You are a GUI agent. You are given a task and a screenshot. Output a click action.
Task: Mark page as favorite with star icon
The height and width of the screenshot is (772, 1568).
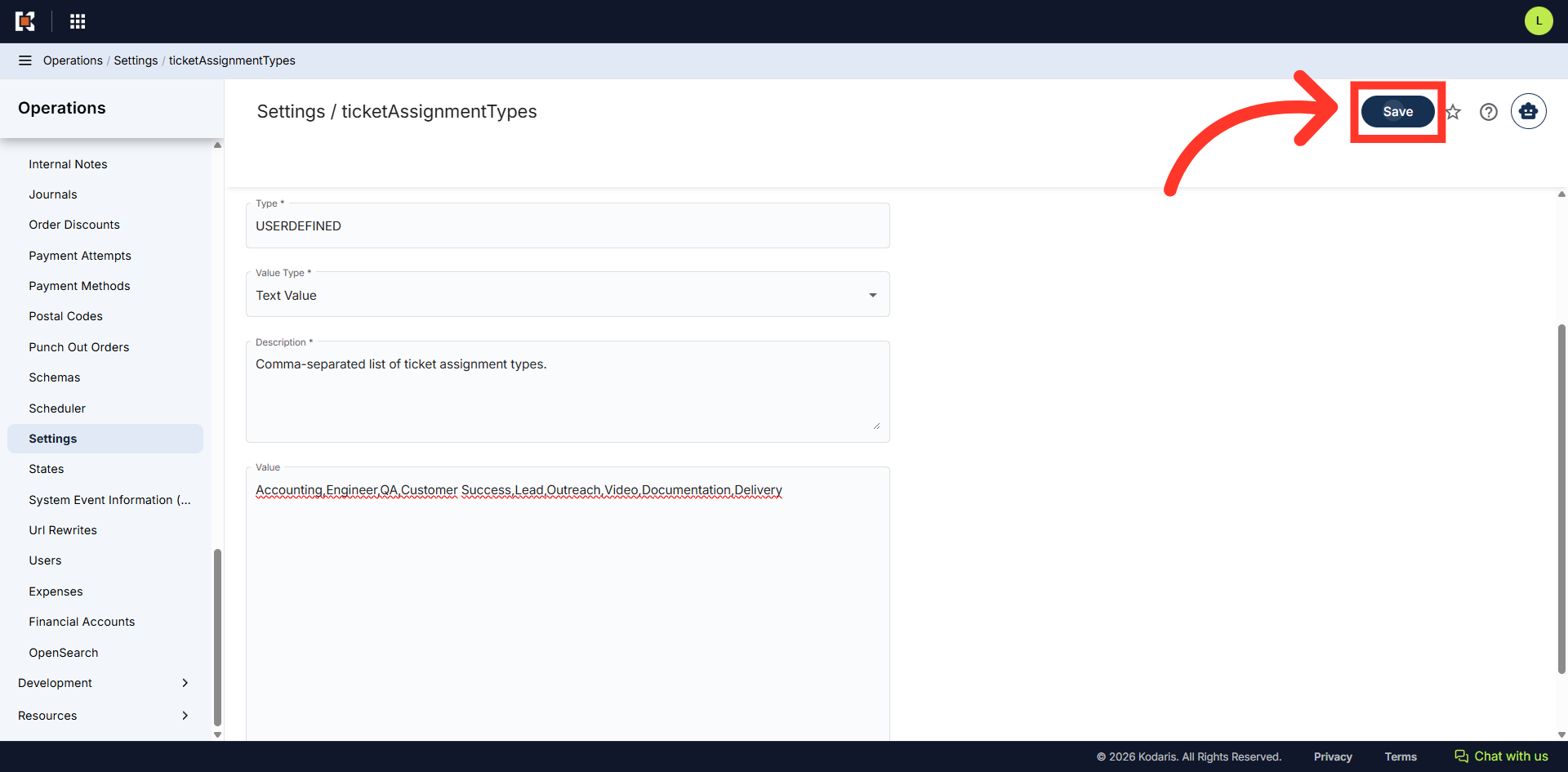[1453, 112]
